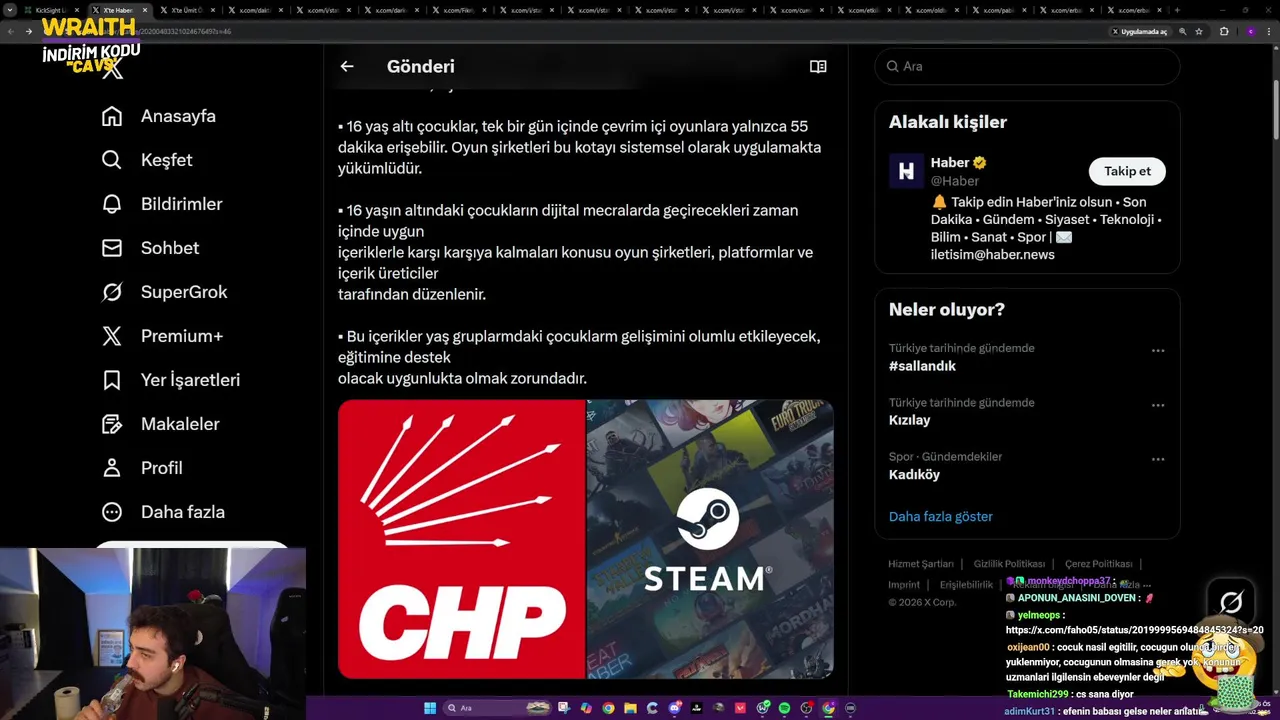This screenshot has width=1280, height=720.
Task: Click the zoom magnifier icon in address bar
Action: point(1183,31)
